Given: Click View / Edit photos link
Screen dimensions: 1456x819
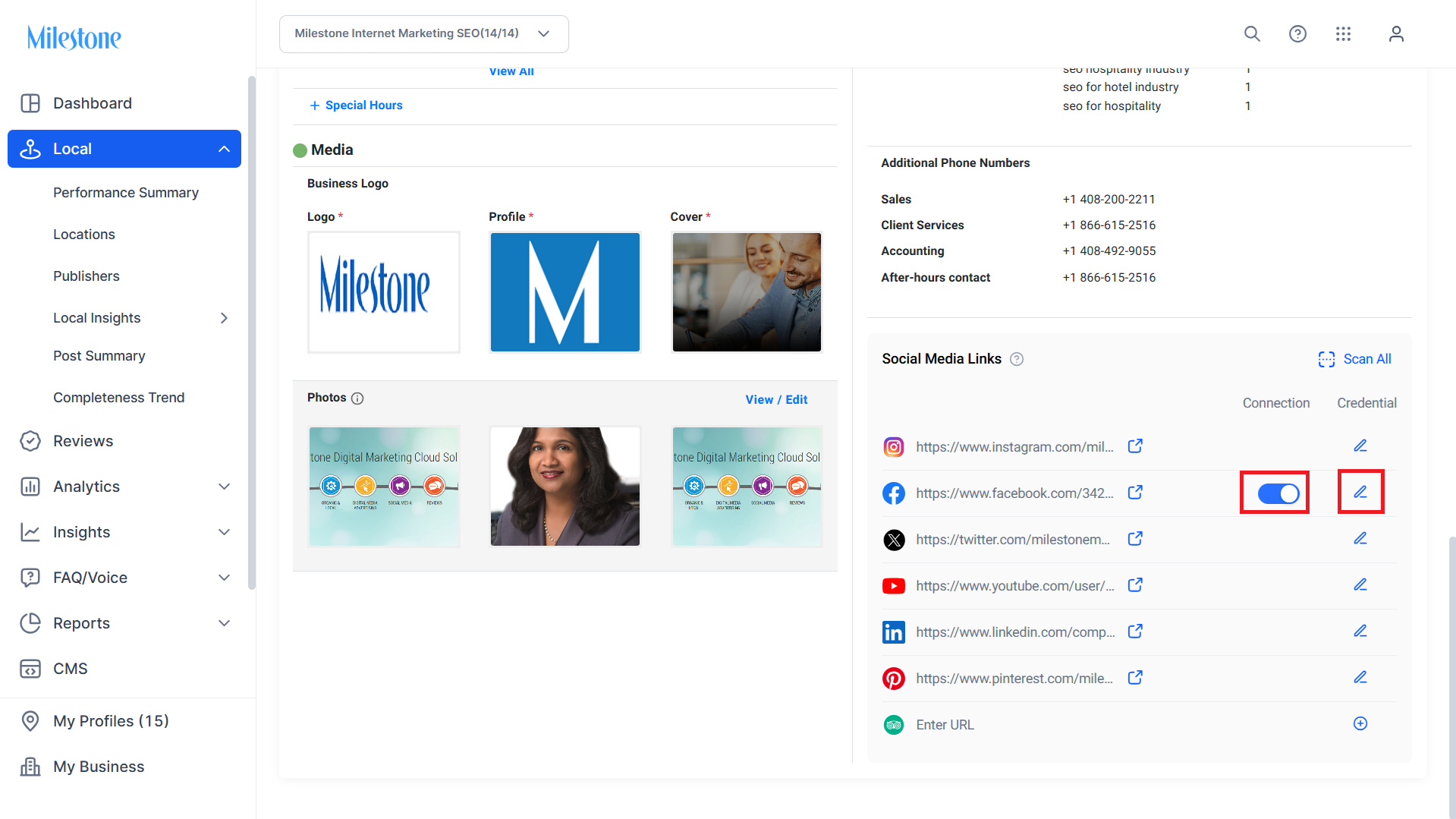Looking at the screenshot, I should pos(776,400).
